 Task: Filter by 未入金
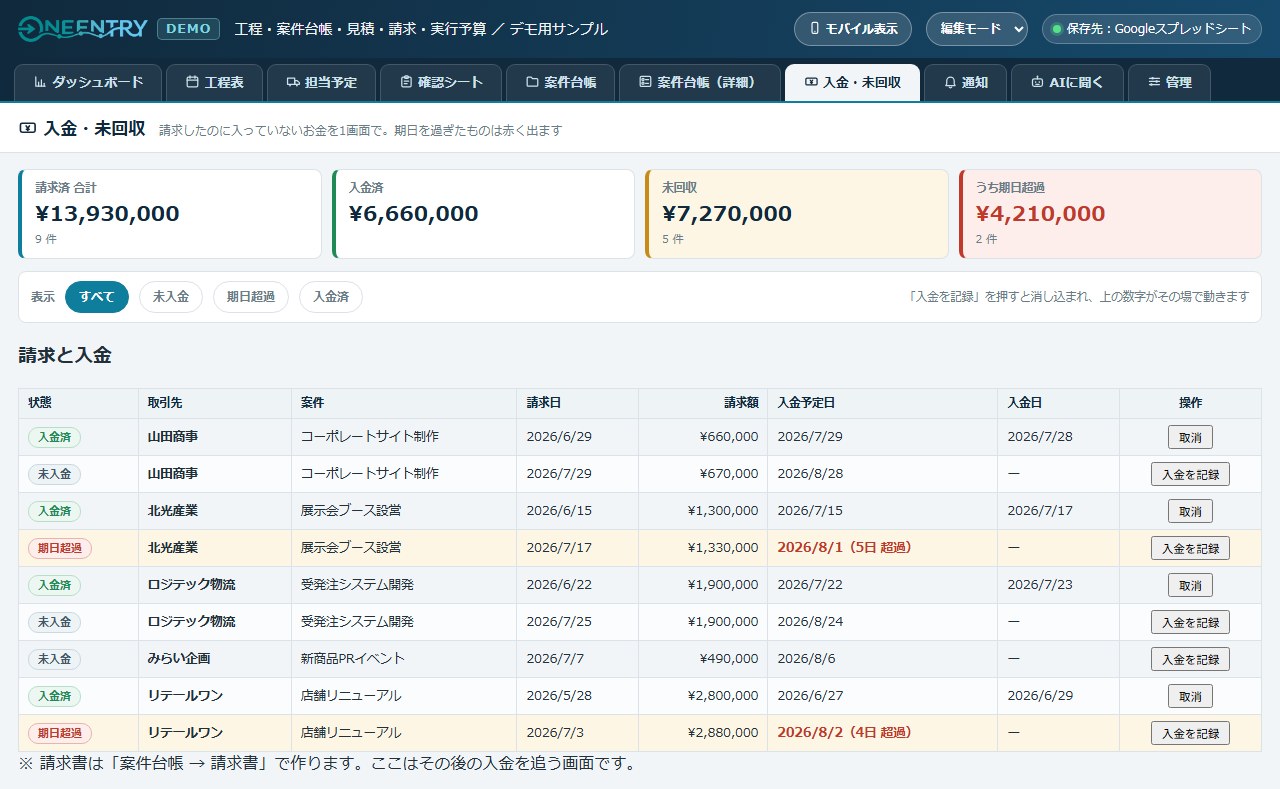171,297
